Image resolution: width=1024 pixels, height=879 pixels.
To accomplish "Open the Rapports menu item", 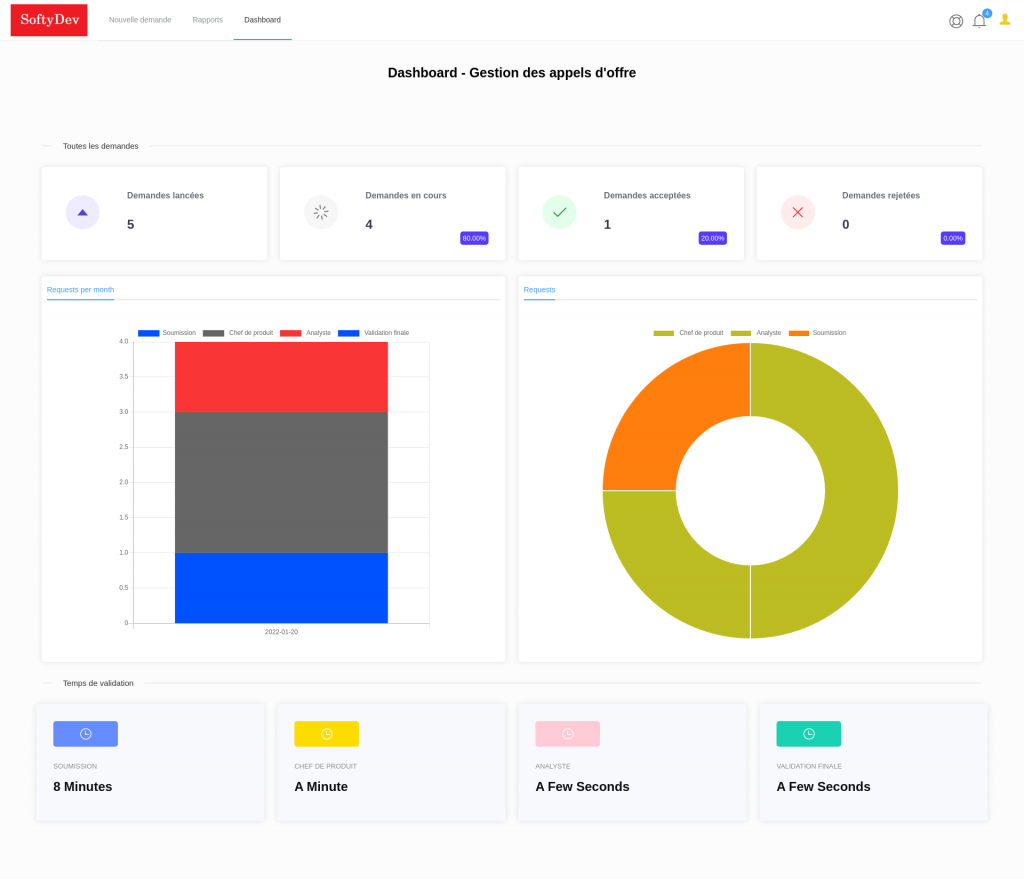I will pos(208,20).
